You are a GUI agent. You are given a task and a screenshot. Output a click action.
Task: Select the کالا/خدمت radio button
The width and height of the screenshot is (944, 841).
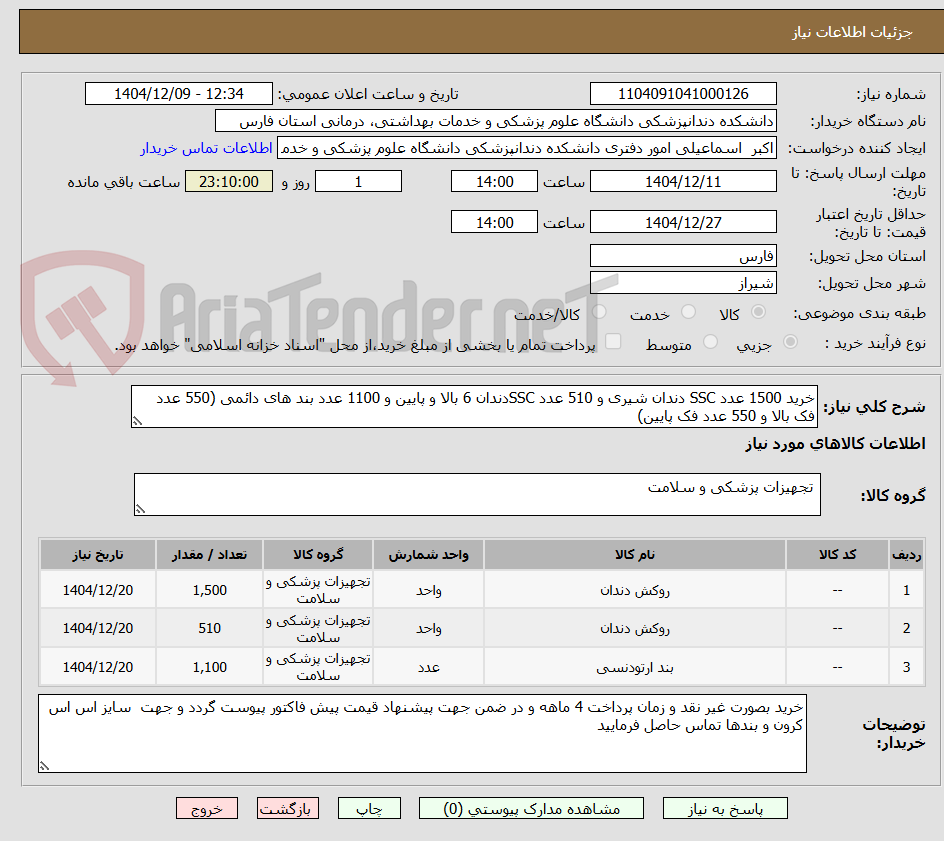599,312
